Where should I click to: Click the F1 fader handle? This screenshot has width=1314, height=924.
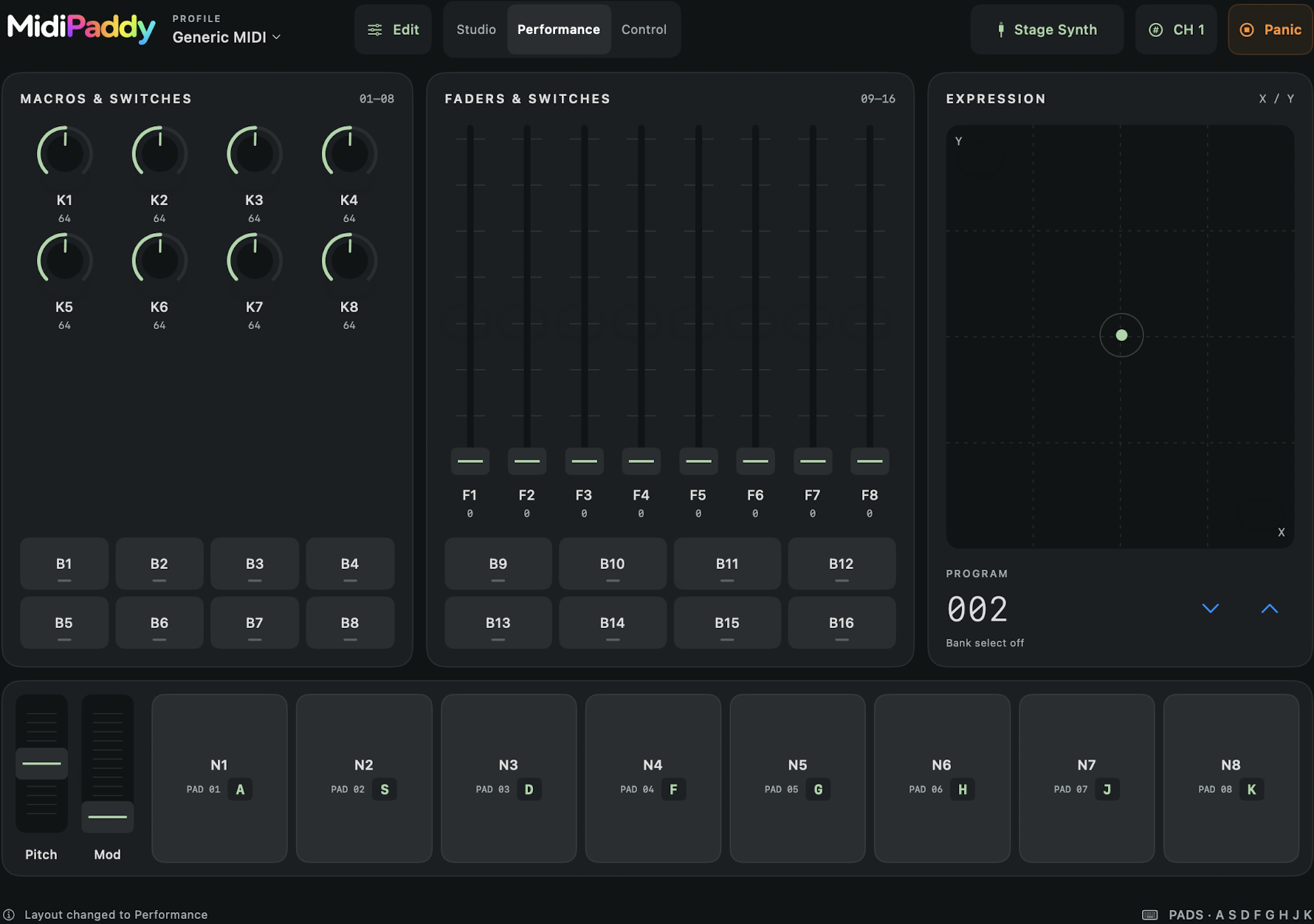click(x=470, y=461)
